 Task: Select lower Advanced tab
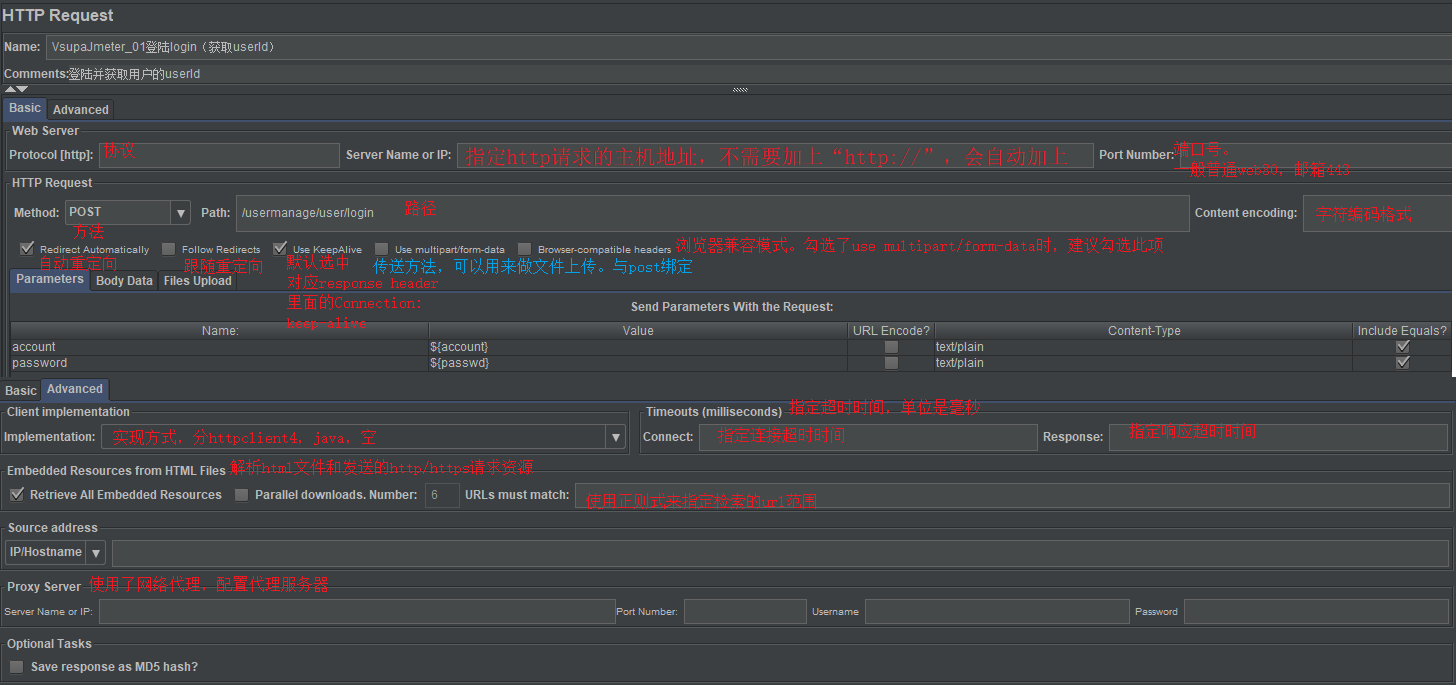tap(75, 389)
